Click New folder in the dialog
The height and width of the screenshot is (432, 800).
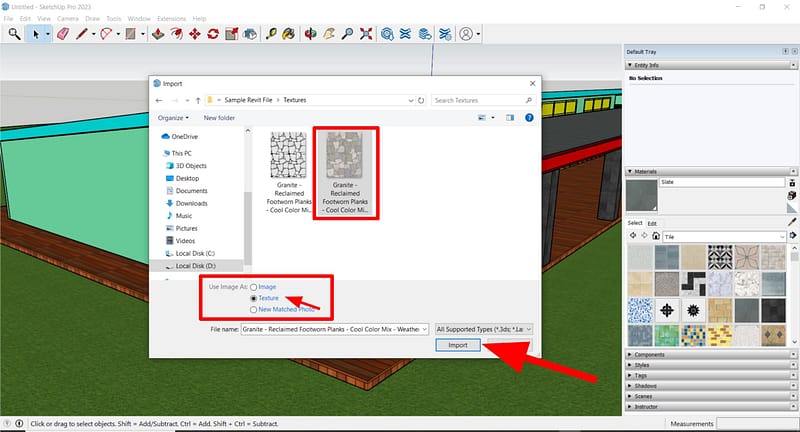coord(219,118)
